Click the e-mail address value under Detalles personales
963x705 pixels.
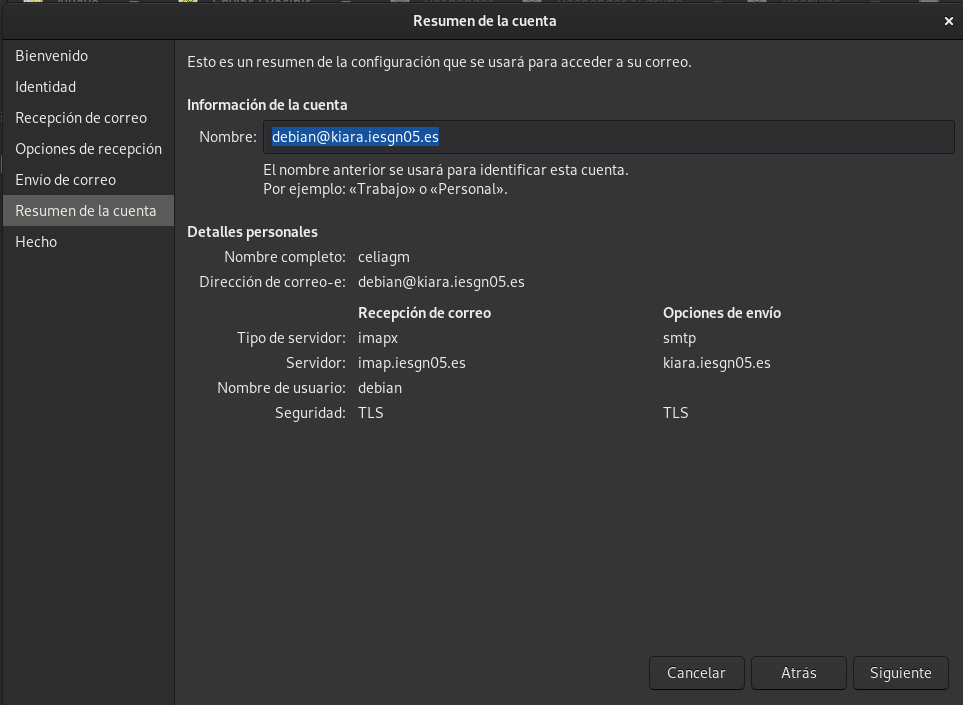(x=441, y=282)
